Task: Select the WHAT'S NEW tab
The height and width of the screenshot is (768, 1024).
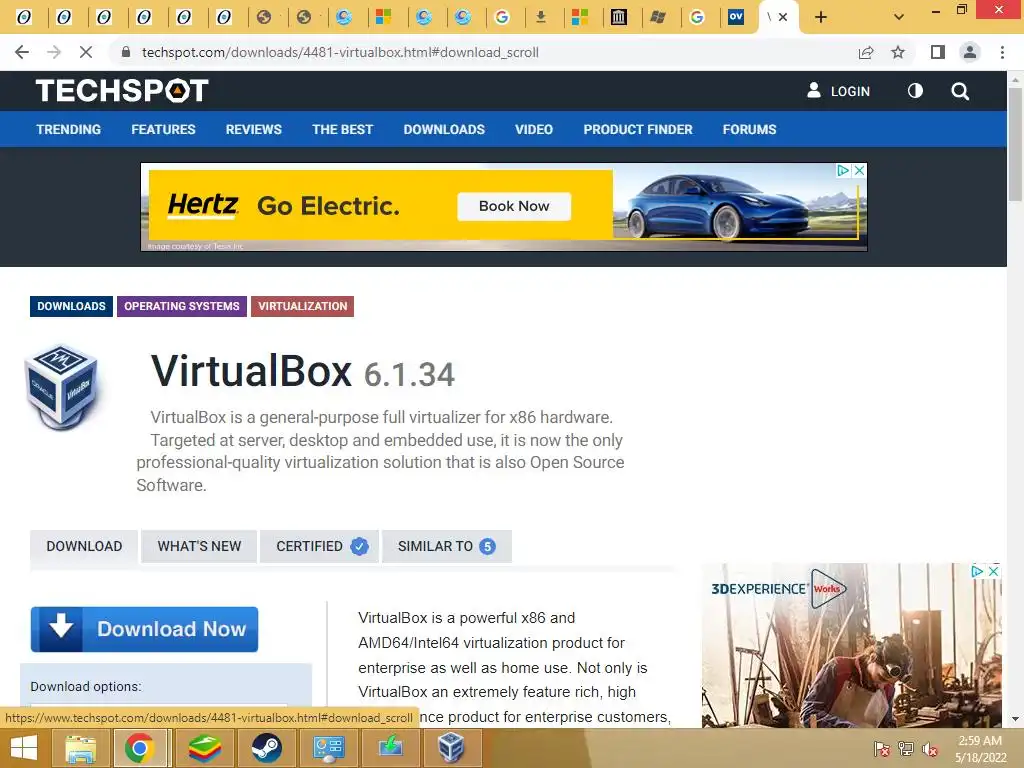Action: point(199,547)
